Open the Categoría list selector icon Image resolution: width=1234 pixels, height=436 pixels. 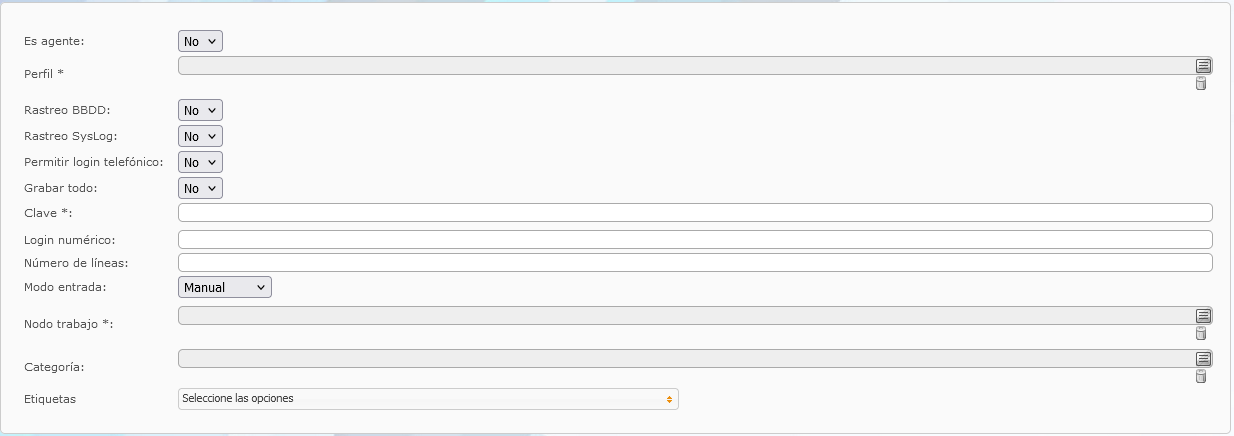[1203, 359]
